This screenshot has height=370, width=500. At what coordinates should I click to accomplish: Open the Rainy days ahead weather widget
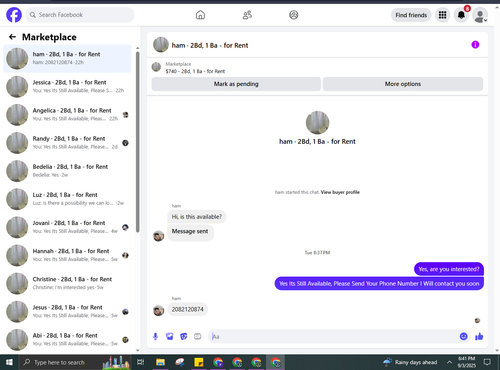click(410, 362)
